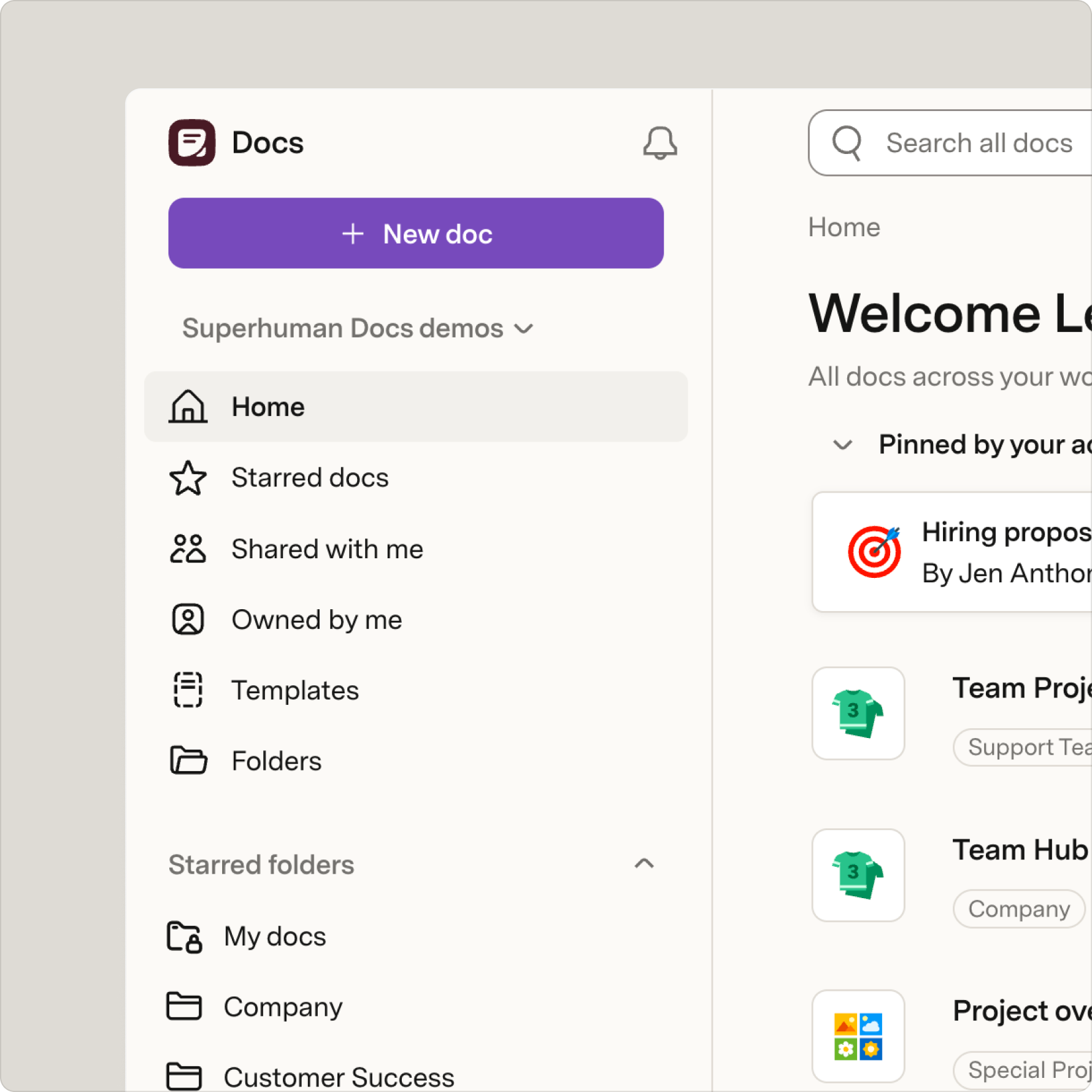
Task: Collapse the Starred folders section chevron
Action: tap(644, 864)
